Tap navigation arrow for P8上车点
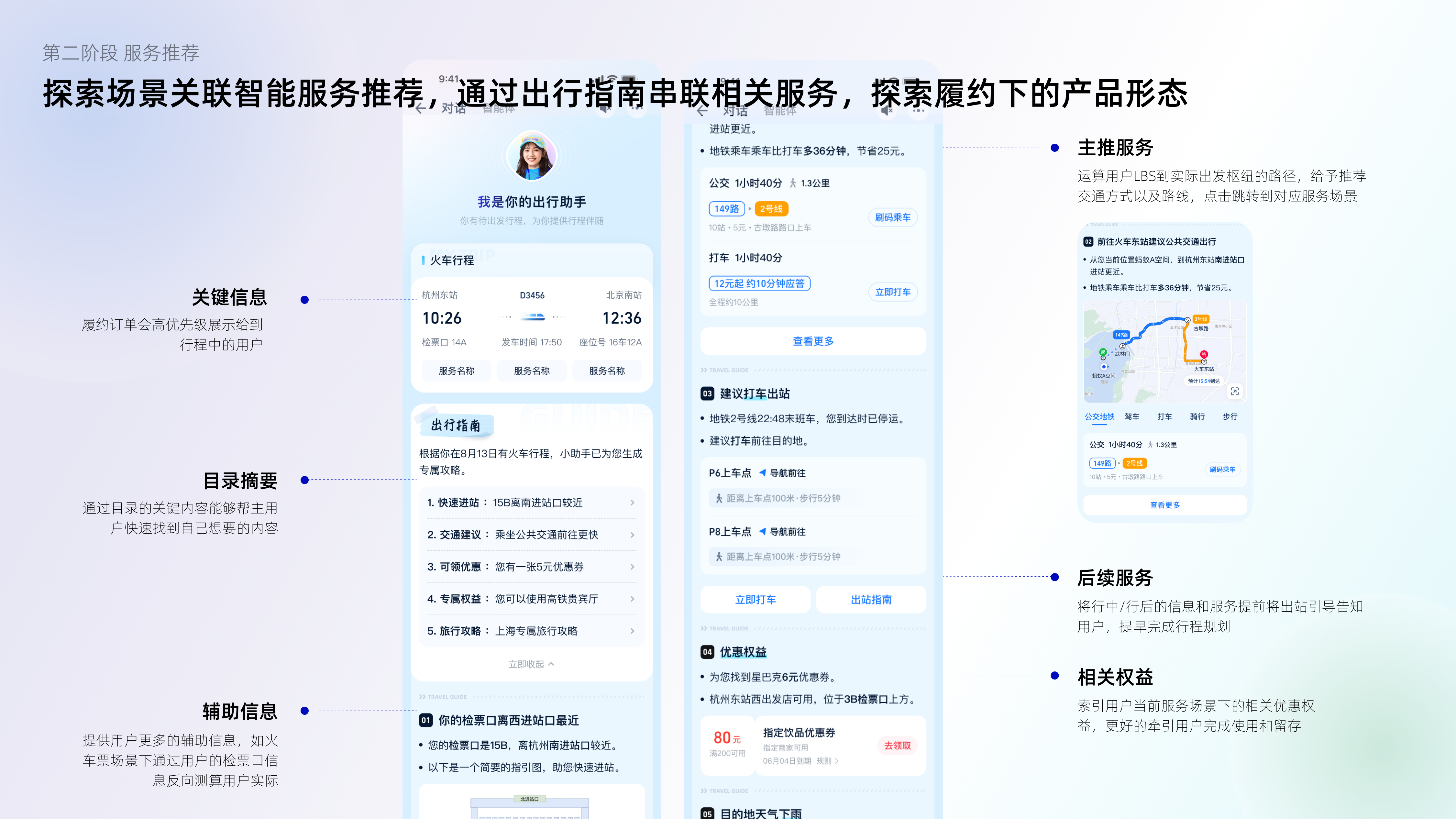 pos(763,531)
